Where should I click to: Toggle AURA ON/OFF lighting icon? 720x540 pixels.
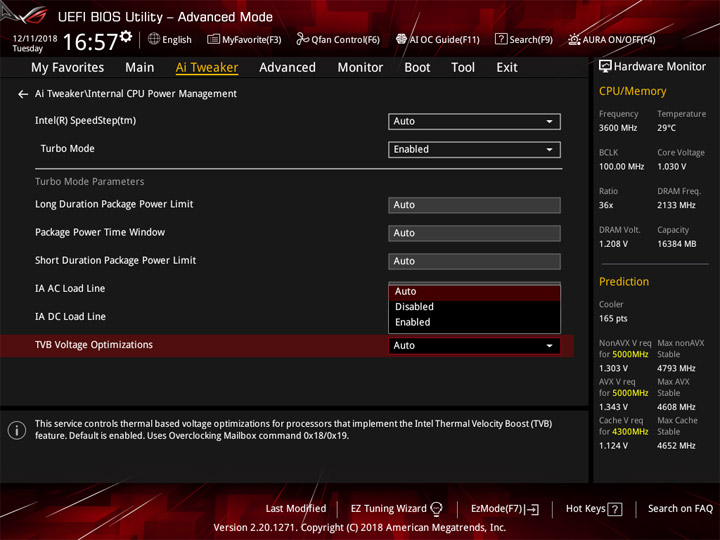574,39
